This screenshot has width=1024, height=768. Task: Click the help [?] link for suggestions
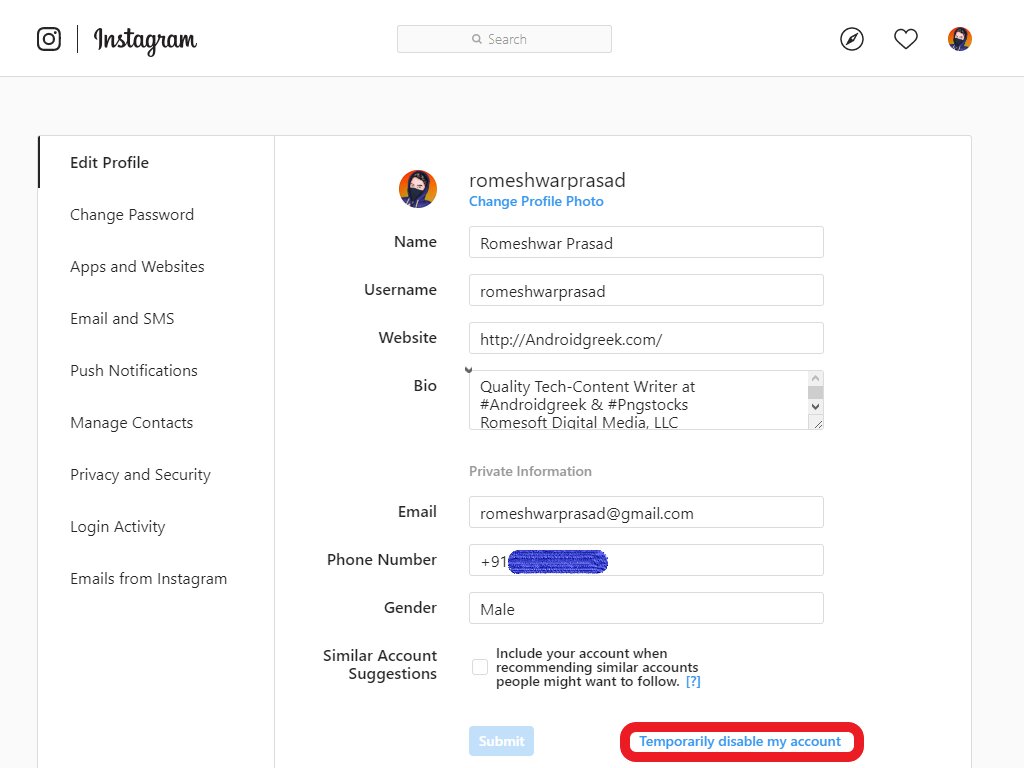693,682
